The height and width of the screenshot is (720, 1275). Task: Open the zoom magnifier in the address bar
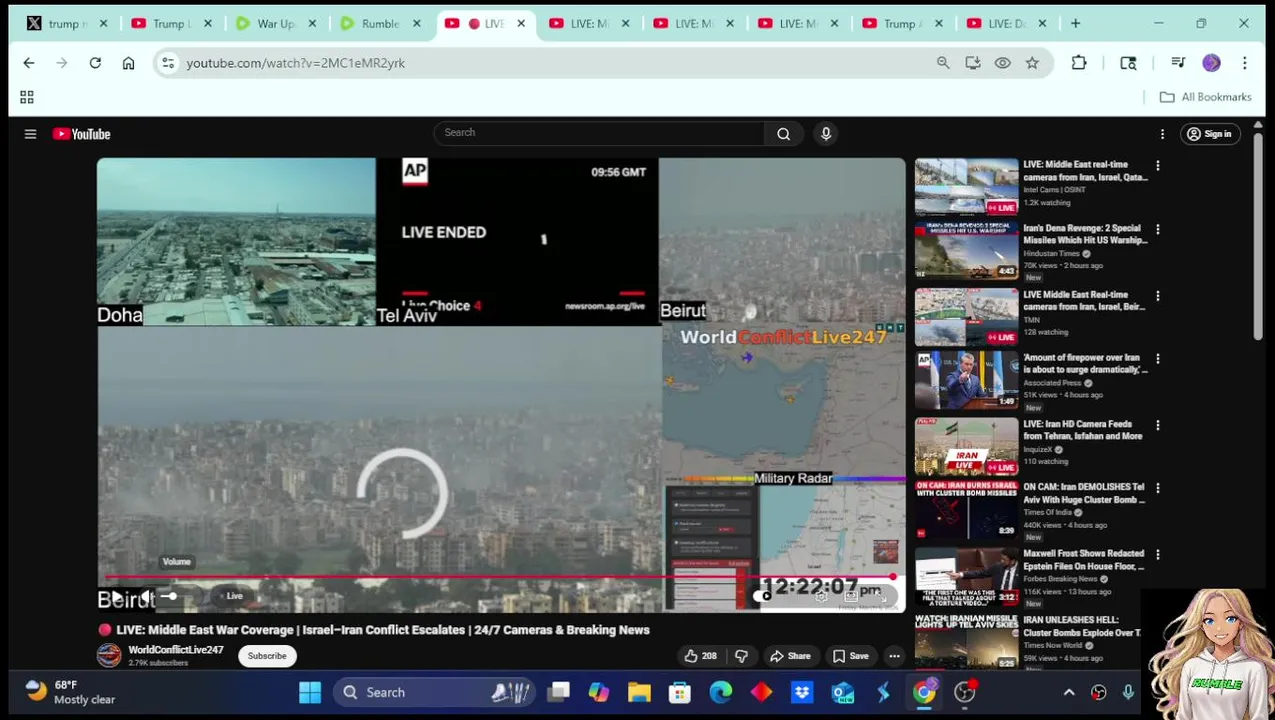[x=943, y=63]
